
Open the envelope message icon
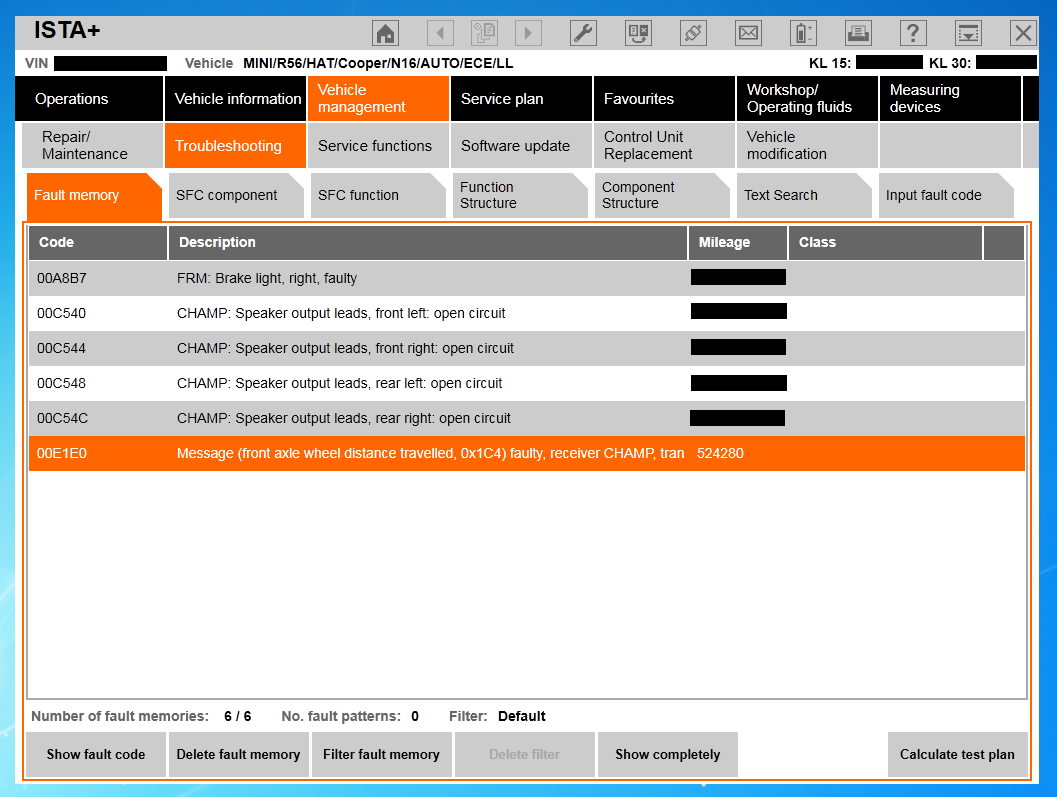pos(748,33)
